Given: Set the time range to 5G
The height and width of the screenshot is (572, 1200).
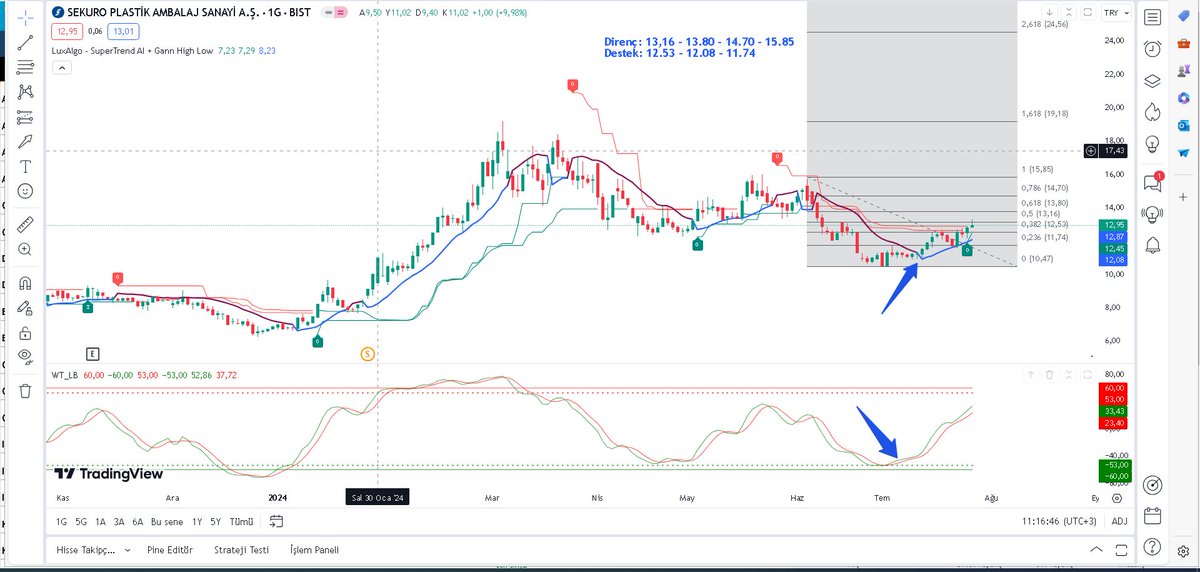Looking at the screenshot, I should click(x=81, y=521).
